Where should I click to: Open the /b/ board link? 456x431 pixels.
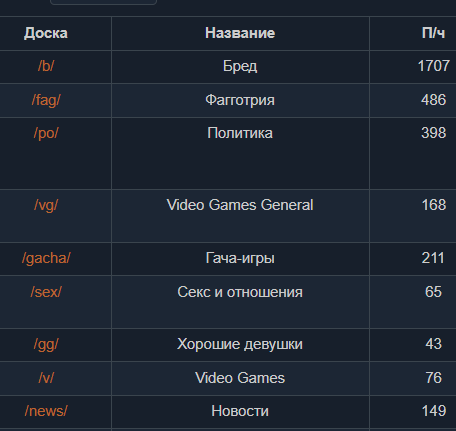coord(46,66)
